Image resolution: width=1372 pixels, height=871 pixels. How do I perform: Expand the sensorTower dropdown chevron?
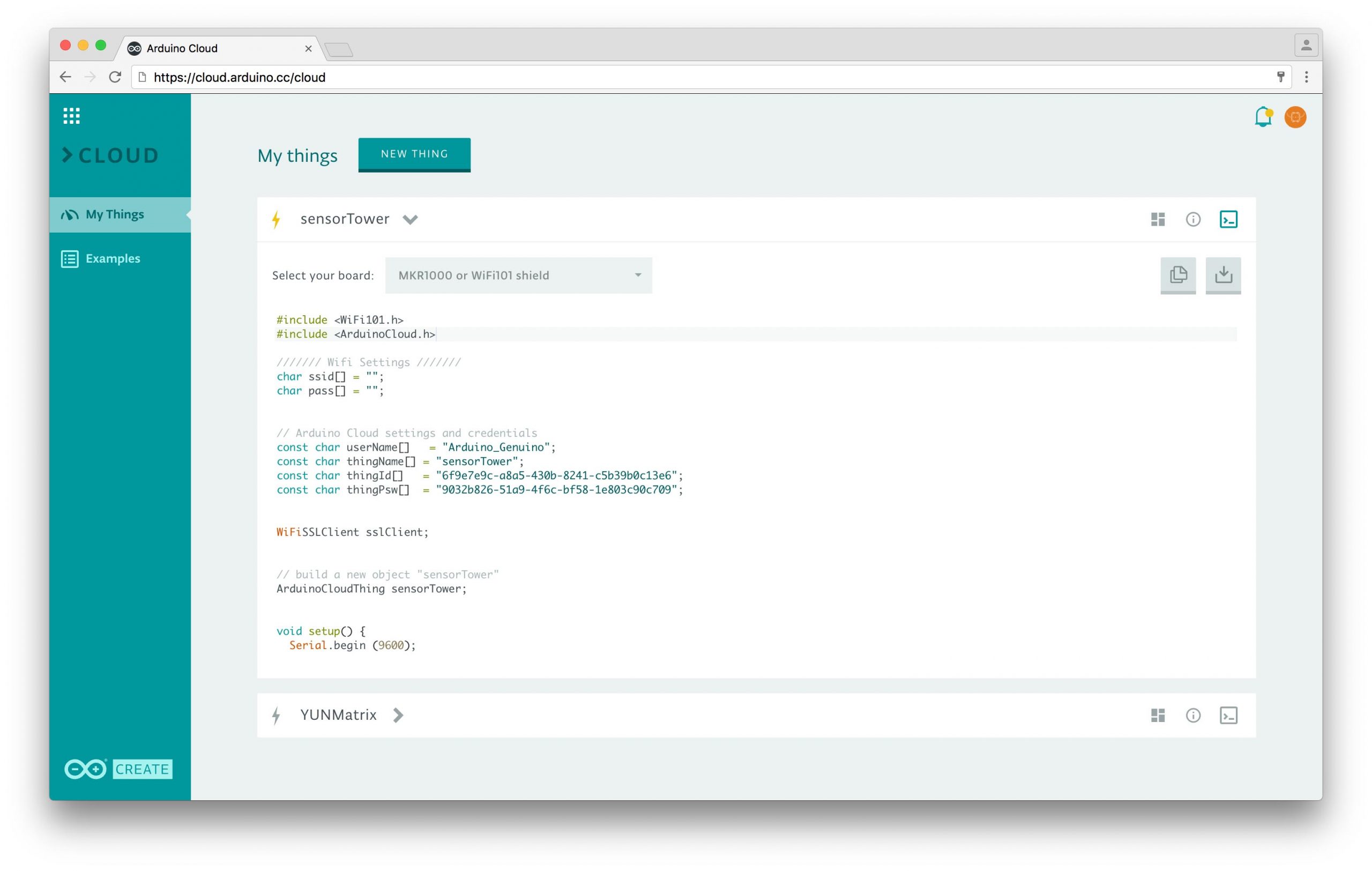(x=411, y=218)
